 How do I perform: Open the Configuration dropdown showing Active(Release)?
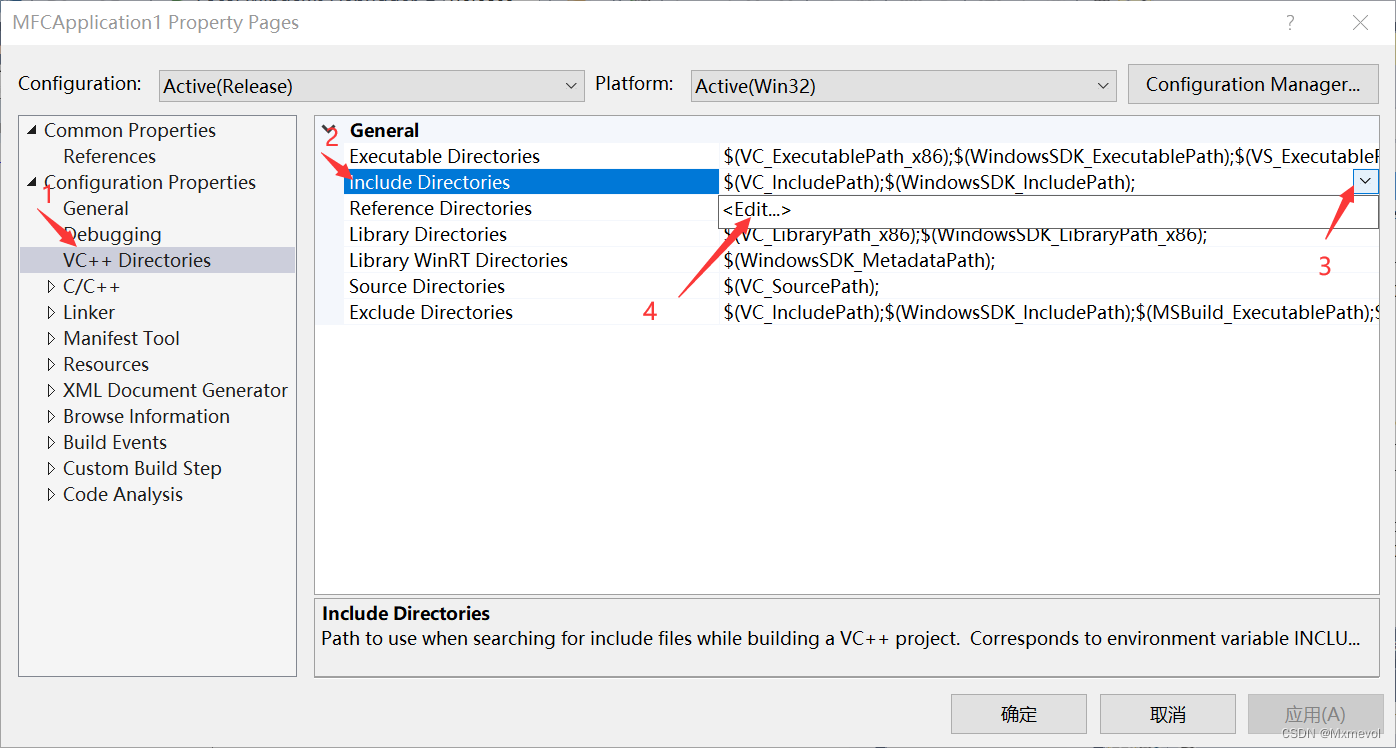372,86
